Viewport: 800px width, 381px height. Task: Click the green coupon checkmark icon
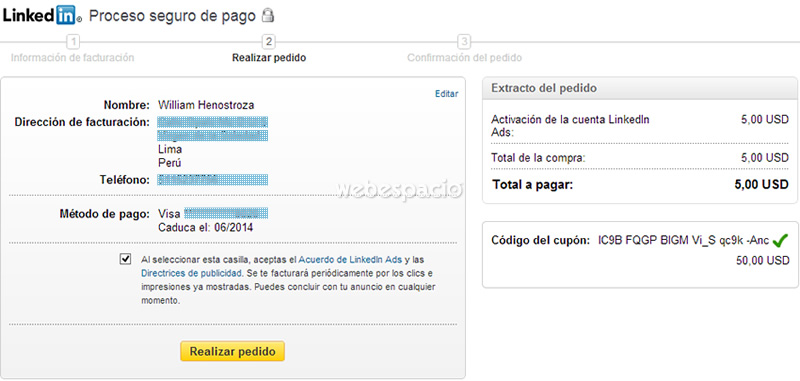coord(781,240)
